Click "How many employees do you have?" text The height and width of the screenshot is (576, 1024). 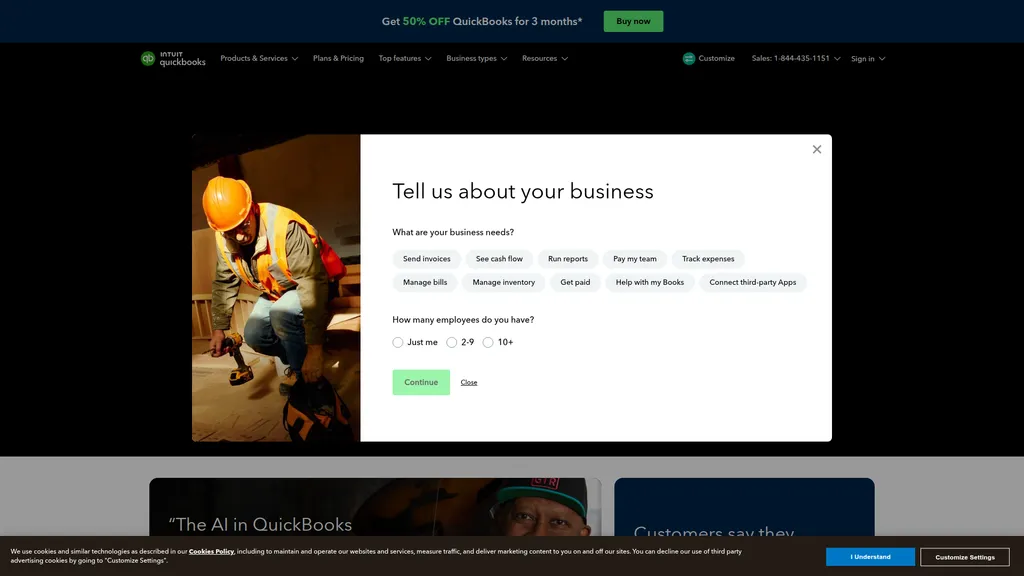pyautogui.click(x=463, y=320)
